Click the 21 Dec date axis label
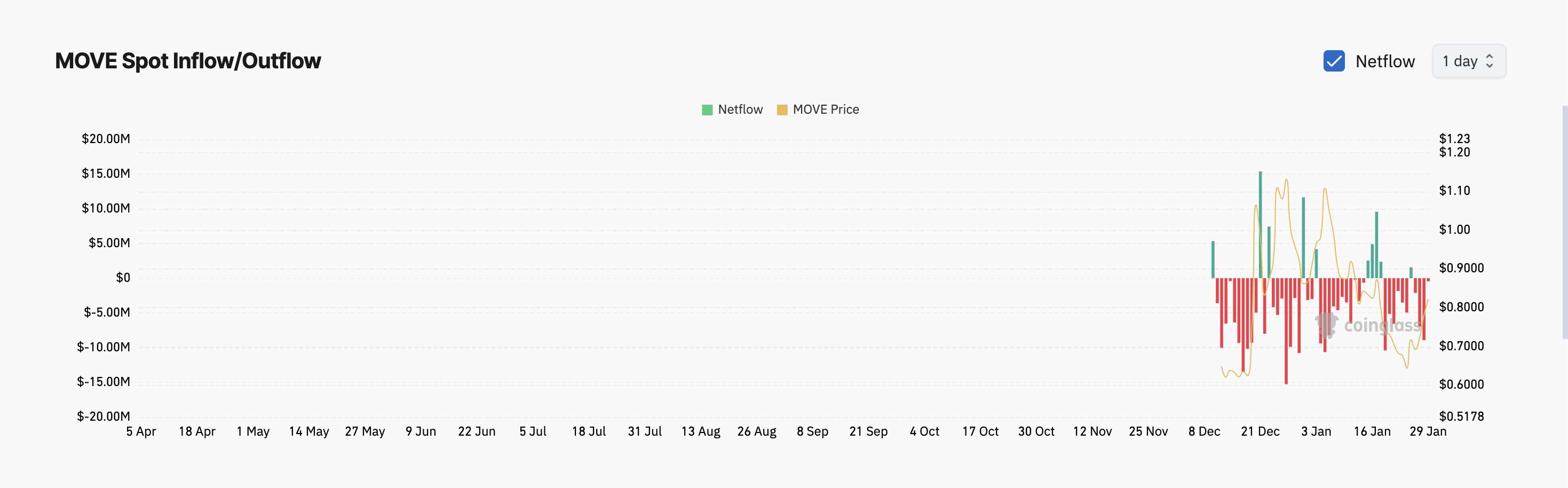The height and width of the screenshot is (488, 1568). pos(1260,431)
